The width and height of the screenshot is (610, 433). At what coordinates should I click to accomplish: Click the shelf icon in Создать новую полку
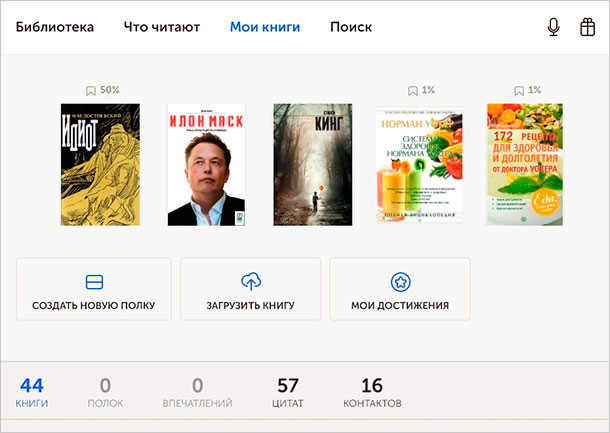coord(94,282)
